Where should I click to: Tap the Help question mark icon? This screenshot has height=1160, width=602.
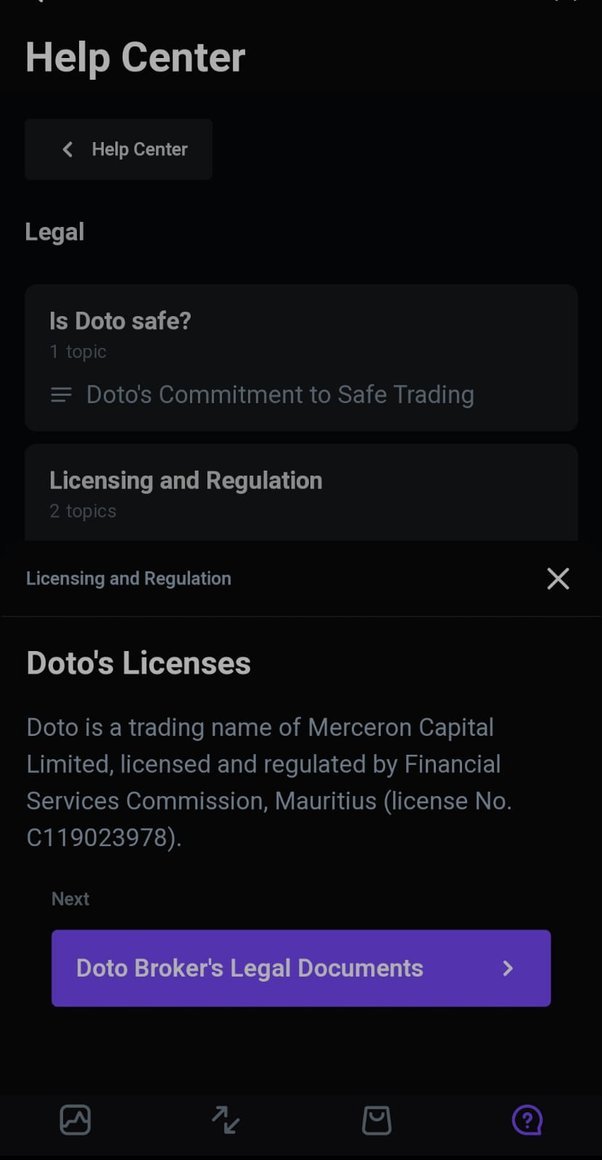pos(527,1120)
